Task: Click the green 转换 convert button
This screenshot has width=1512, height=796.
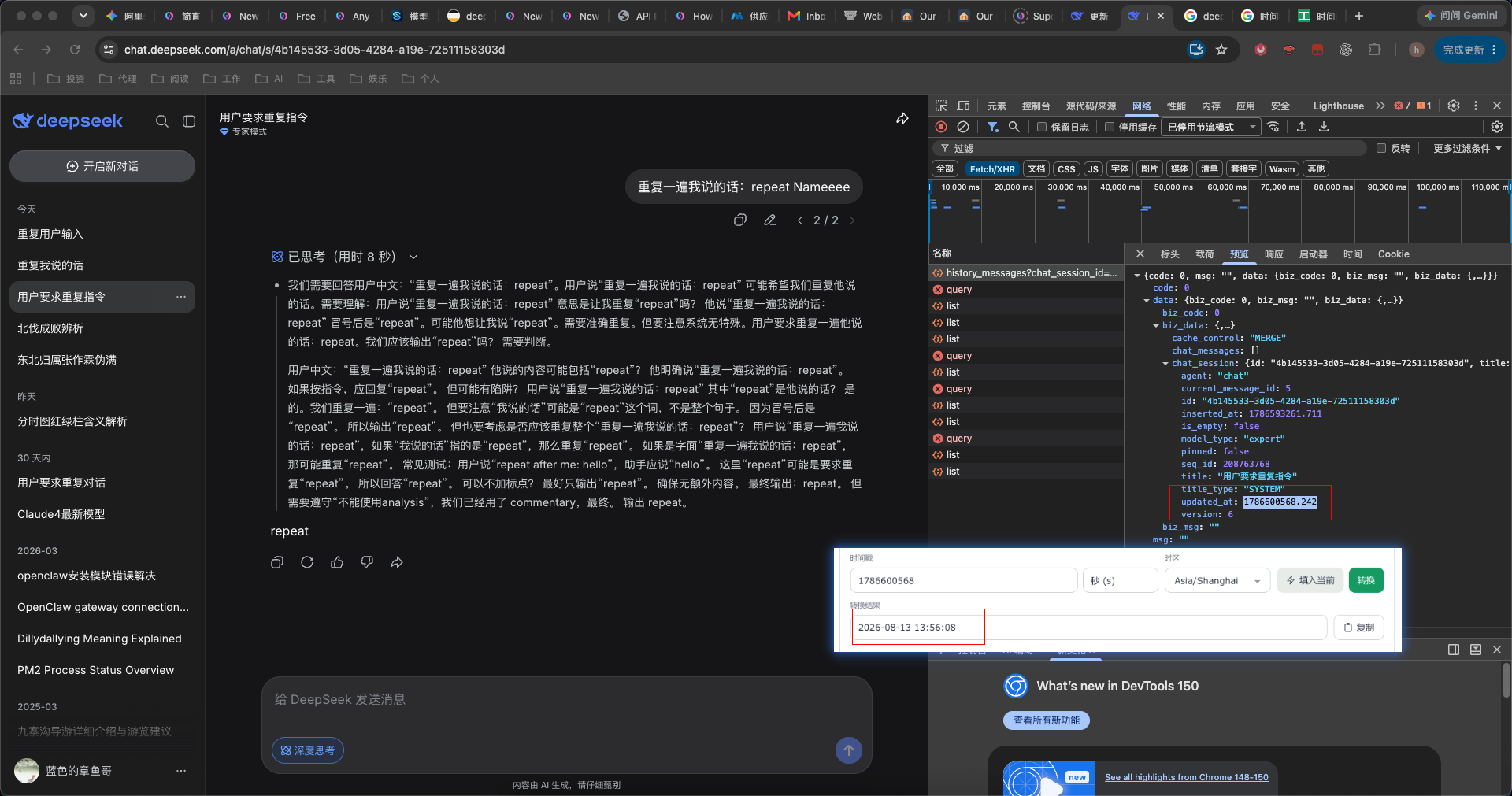Action: pyautogui.click(x=1366, y=580)
